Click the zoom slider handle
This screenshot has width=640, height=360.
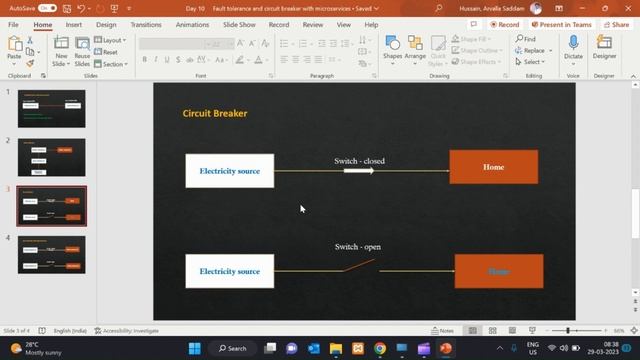pos(567,331)
